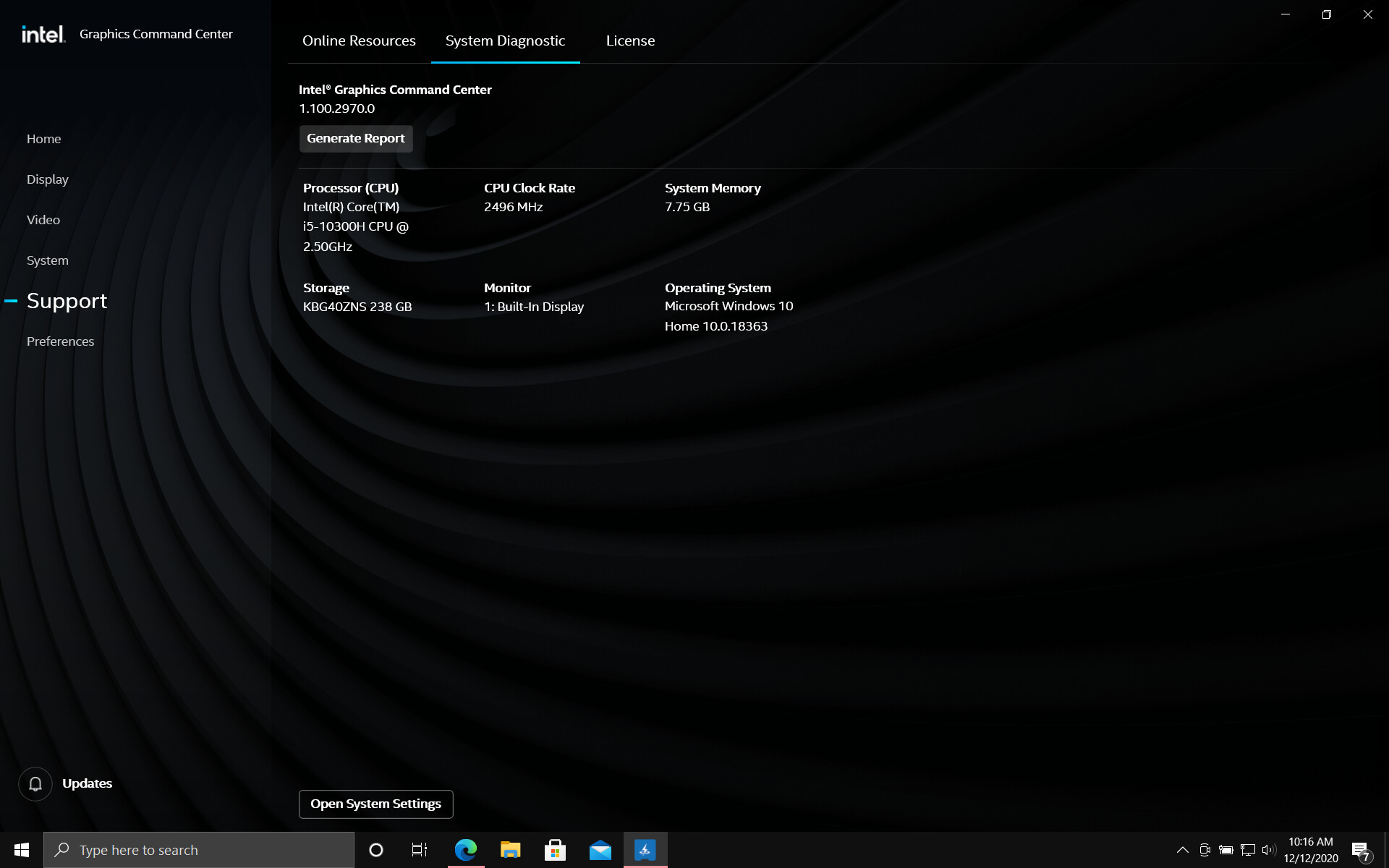1389x868 pixels.
Task: Click the CPU clock rate 2496 MHz
Action: (x=513, y=207)
